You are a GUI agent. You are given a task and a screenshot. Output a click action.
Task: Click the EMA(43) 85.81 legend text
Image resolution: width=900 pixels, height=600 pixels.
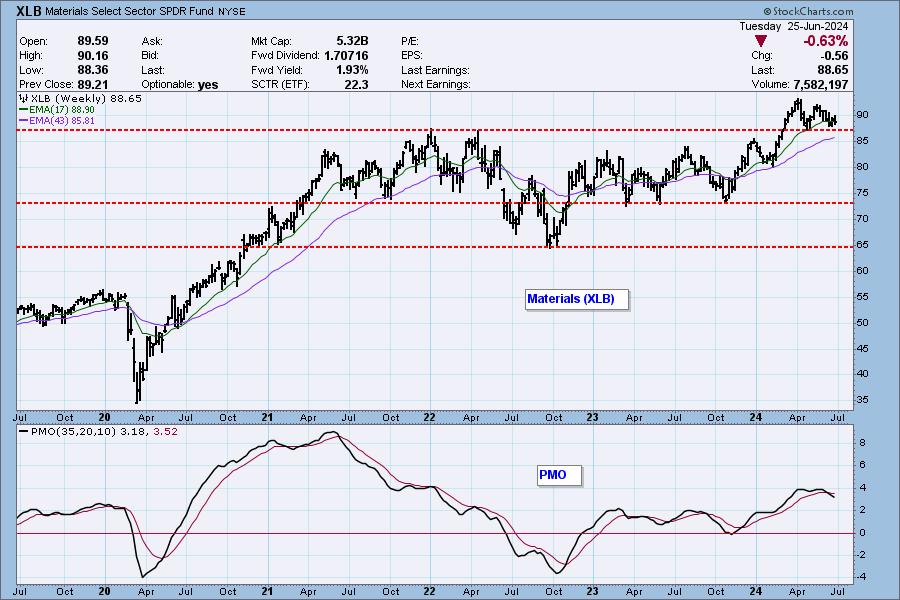click(62, 121)
